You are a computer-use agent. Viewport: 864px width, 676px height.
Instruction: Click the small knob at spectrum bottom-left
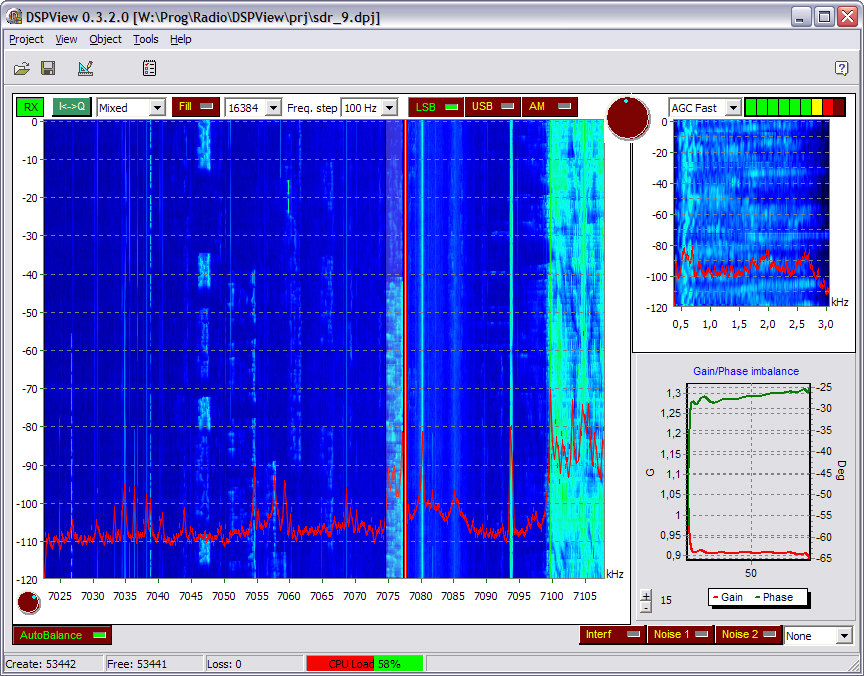pos(29,603)
